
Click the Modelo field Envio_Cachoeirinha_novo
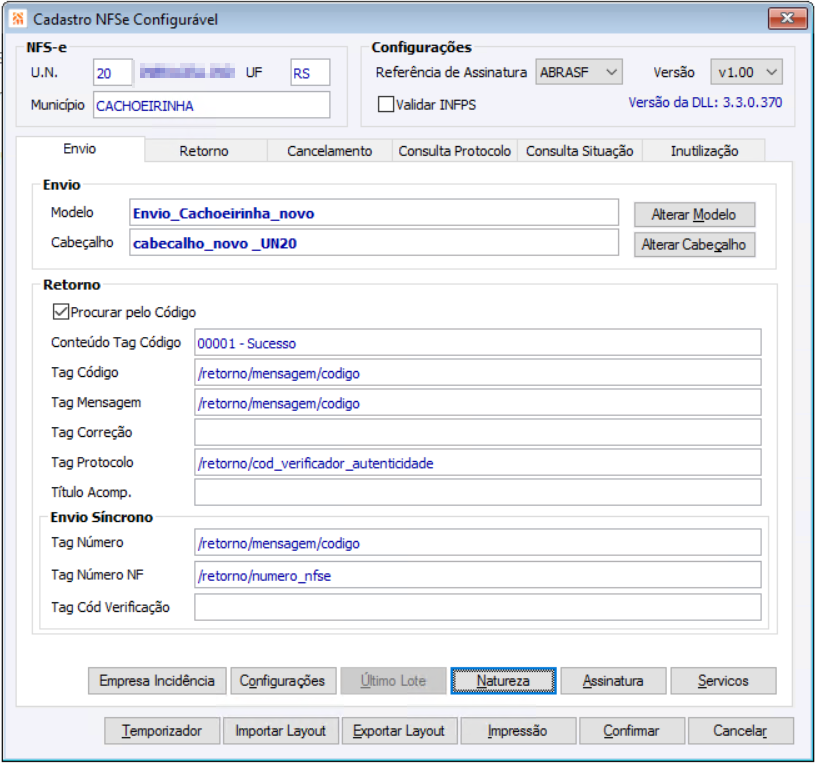click(x=374, y=212)
